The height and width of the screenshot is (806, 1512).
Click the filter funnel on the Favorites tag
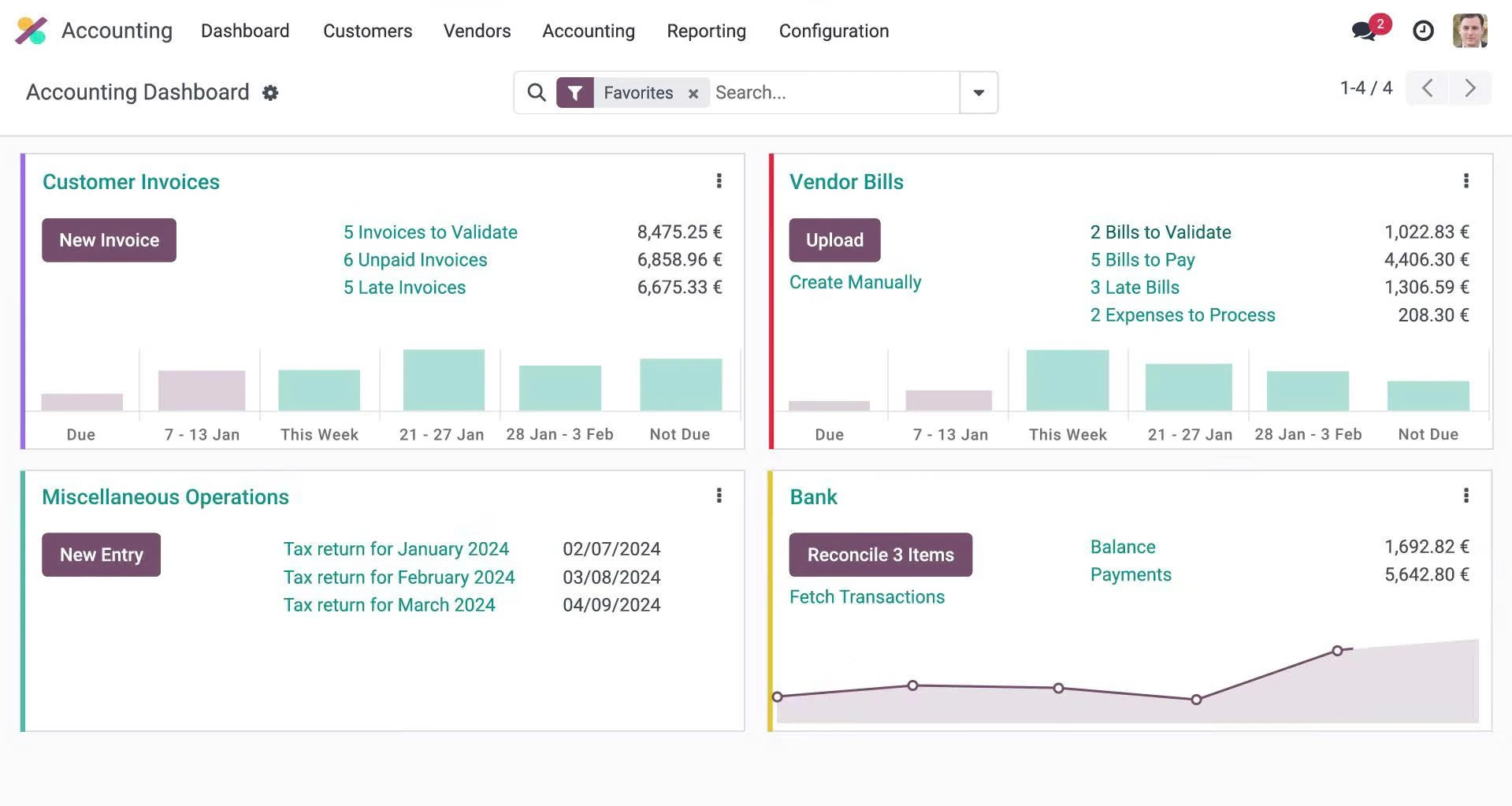[575, 92]
